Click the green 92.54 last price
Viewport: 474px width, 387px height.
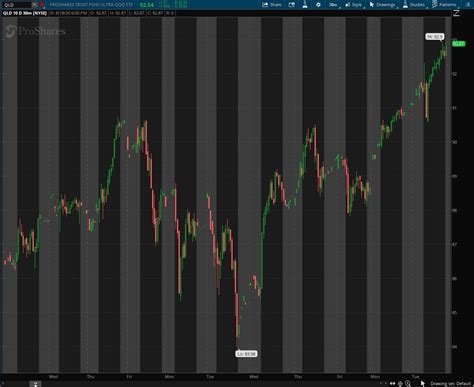pyautogui.click(x=147, y=5)
